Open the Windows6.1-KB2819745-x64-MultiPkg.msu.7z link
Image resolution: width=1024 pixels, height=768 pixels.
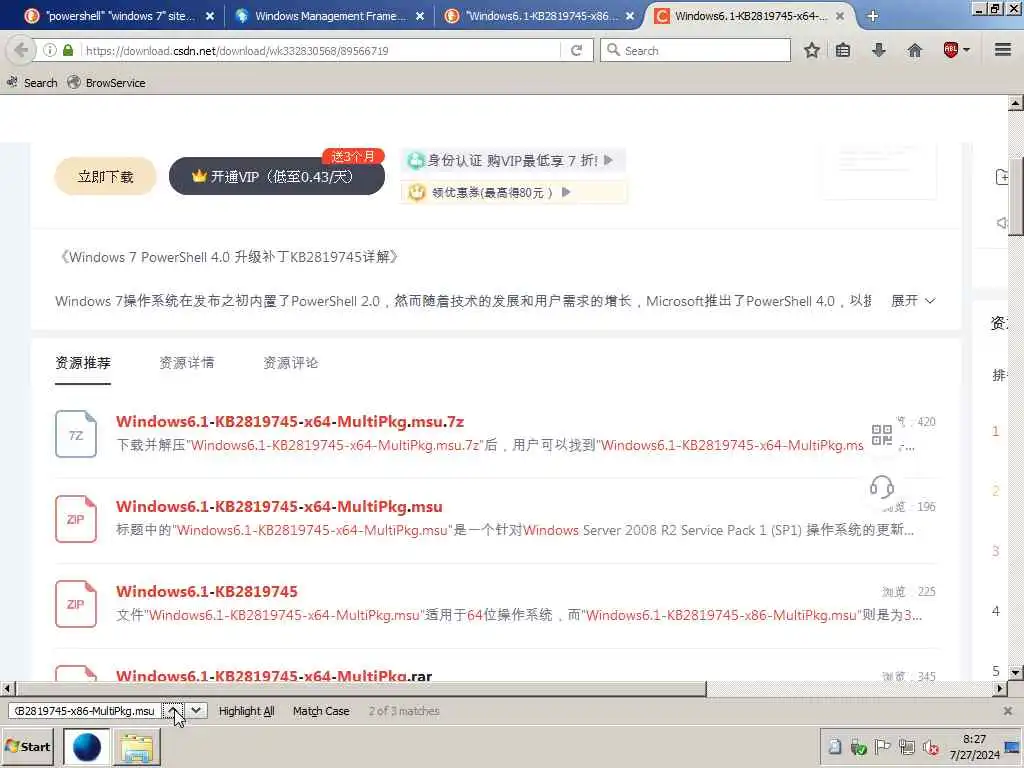[x=290, y=421]
